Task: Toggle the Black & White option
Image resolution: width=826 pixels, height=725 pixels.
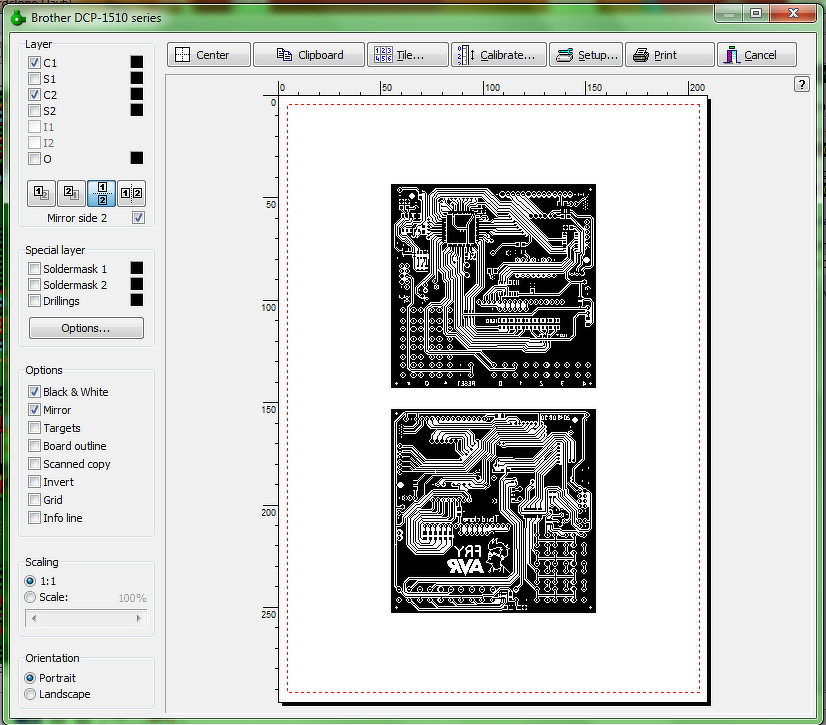Action: (34, 391)
